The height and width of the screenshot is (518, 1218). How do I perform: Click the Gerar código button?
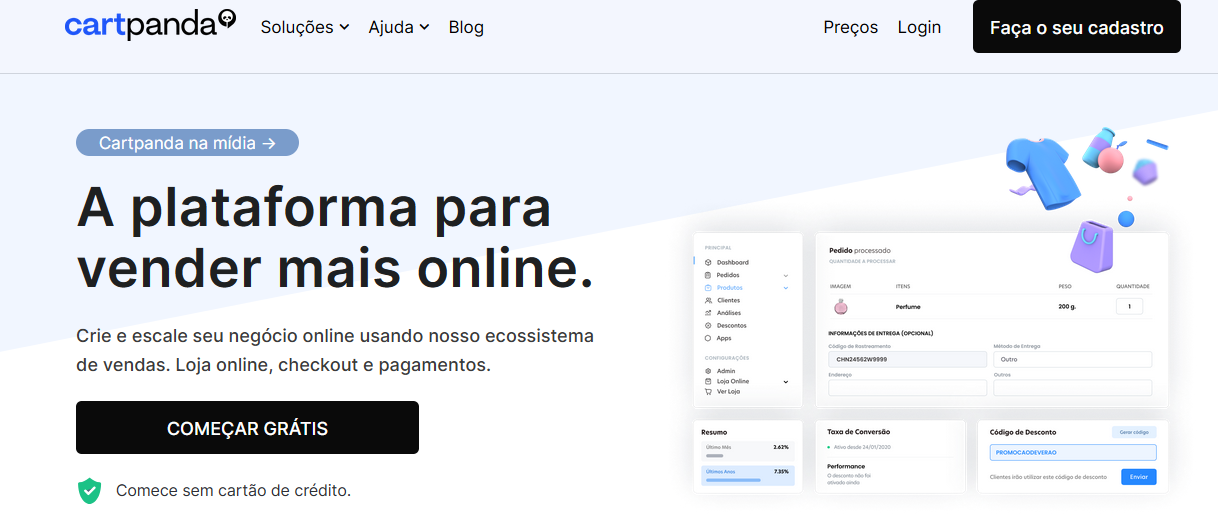pos(1134,432)
